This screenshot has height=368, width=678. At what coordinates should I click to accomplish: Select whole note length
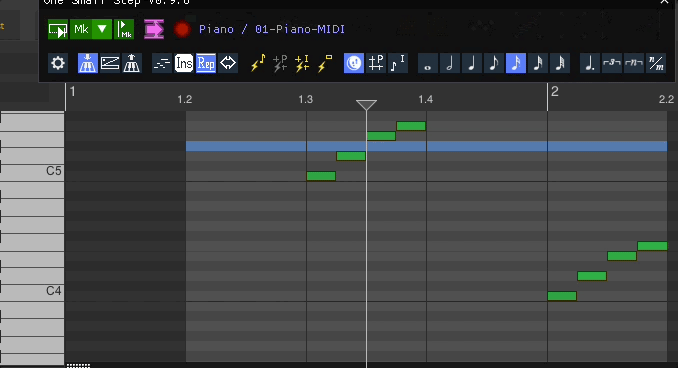point(428,63)
